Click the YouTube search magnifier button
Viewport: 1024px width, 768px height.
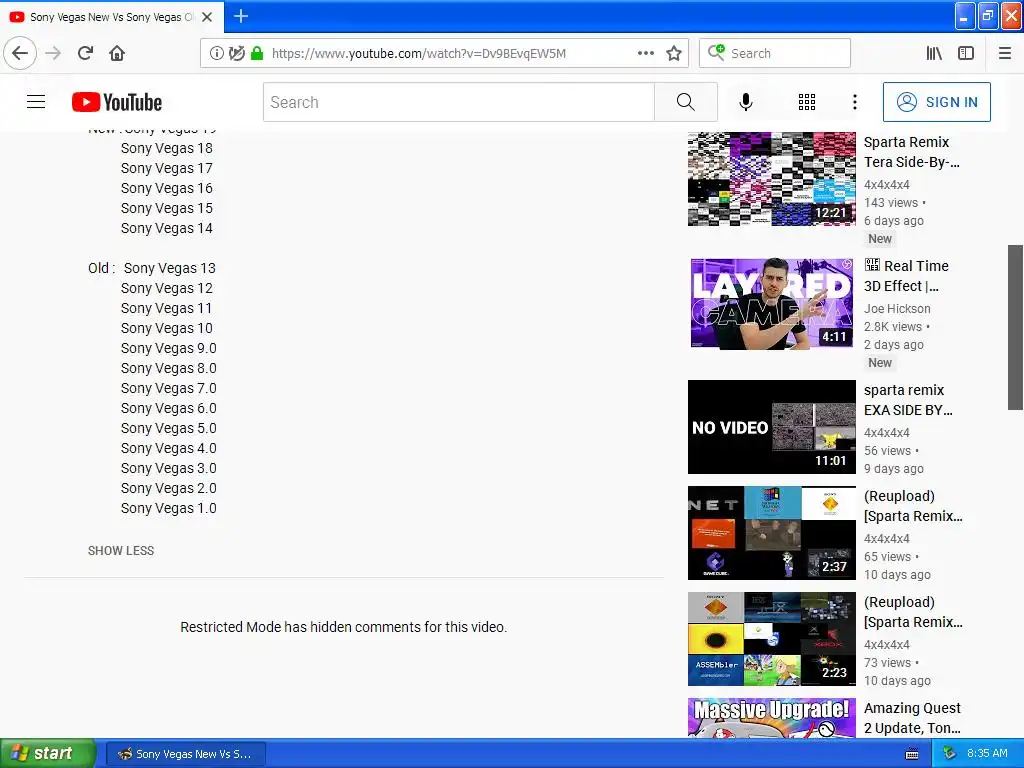[x=686, y=102]
